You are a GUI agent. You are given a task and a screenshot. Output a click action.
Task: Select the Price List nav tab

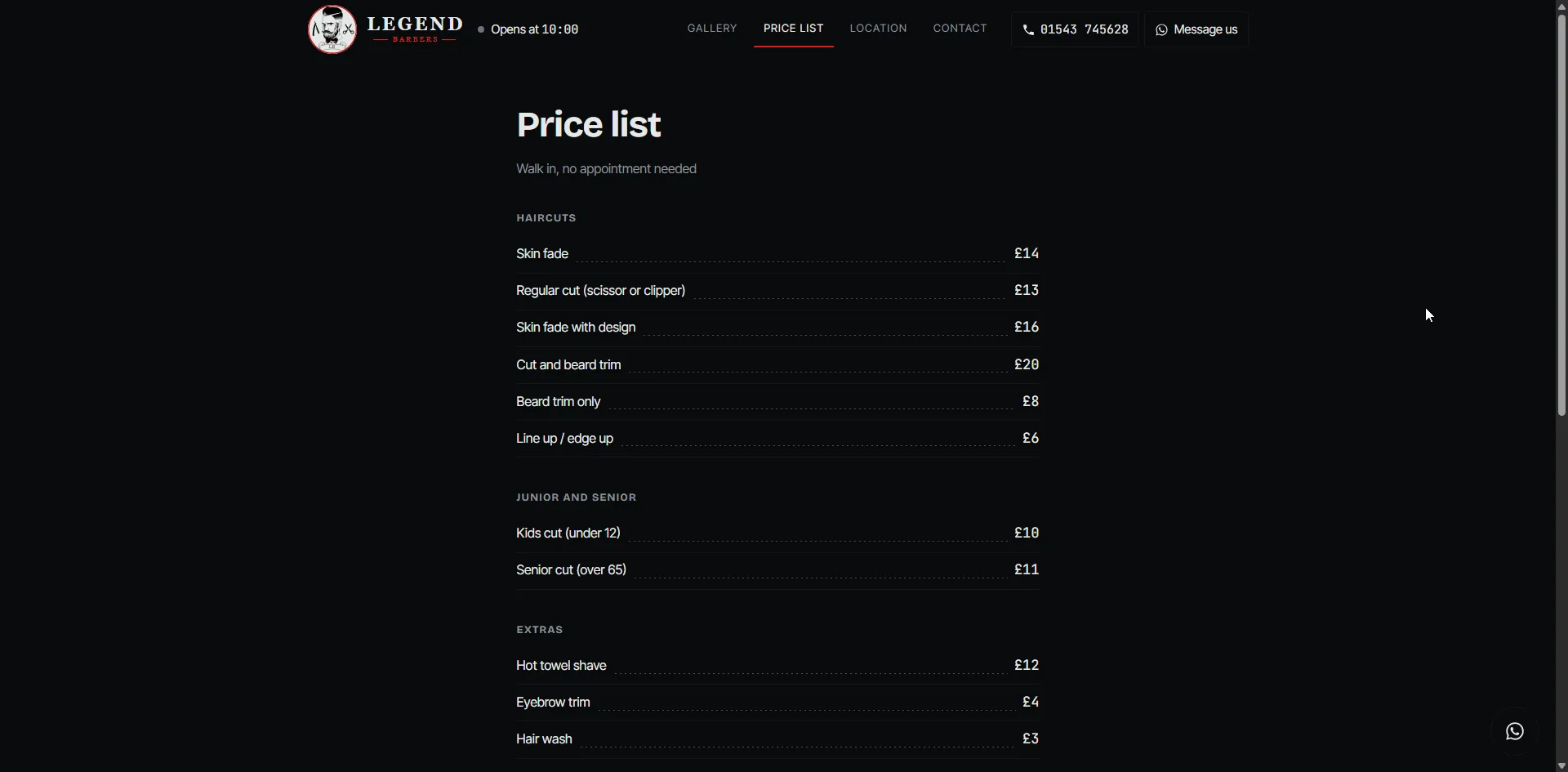(x=794, y=29)
